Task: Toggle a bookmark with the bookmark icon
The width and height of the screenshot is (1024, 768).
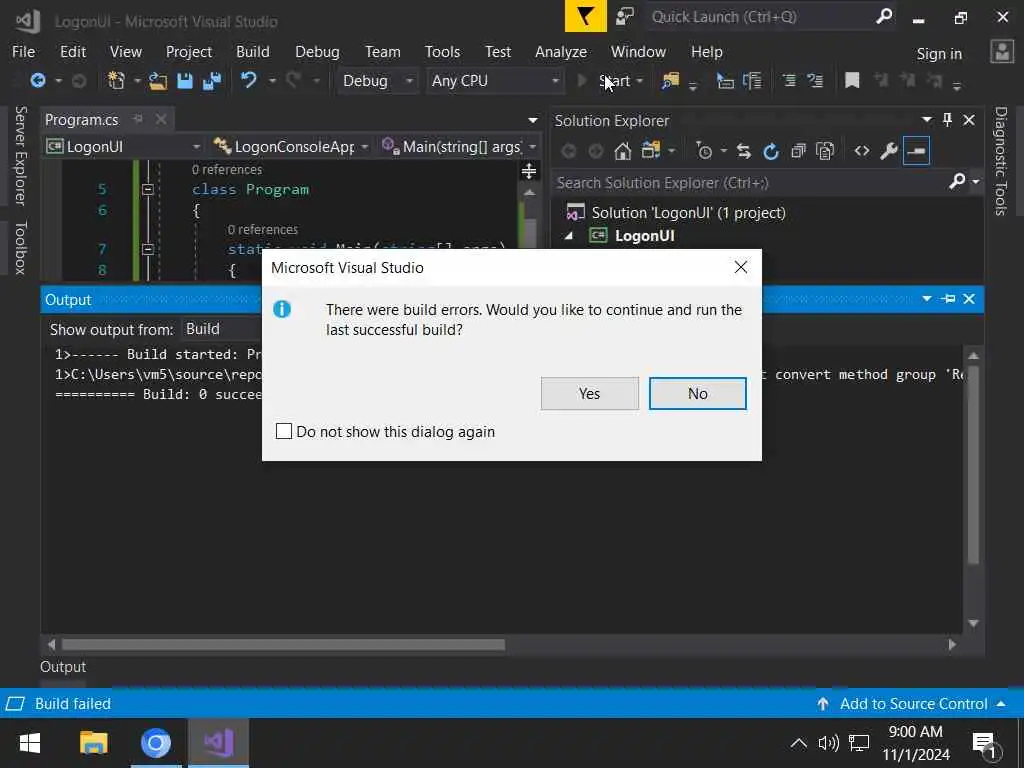Action: point(852,80)
